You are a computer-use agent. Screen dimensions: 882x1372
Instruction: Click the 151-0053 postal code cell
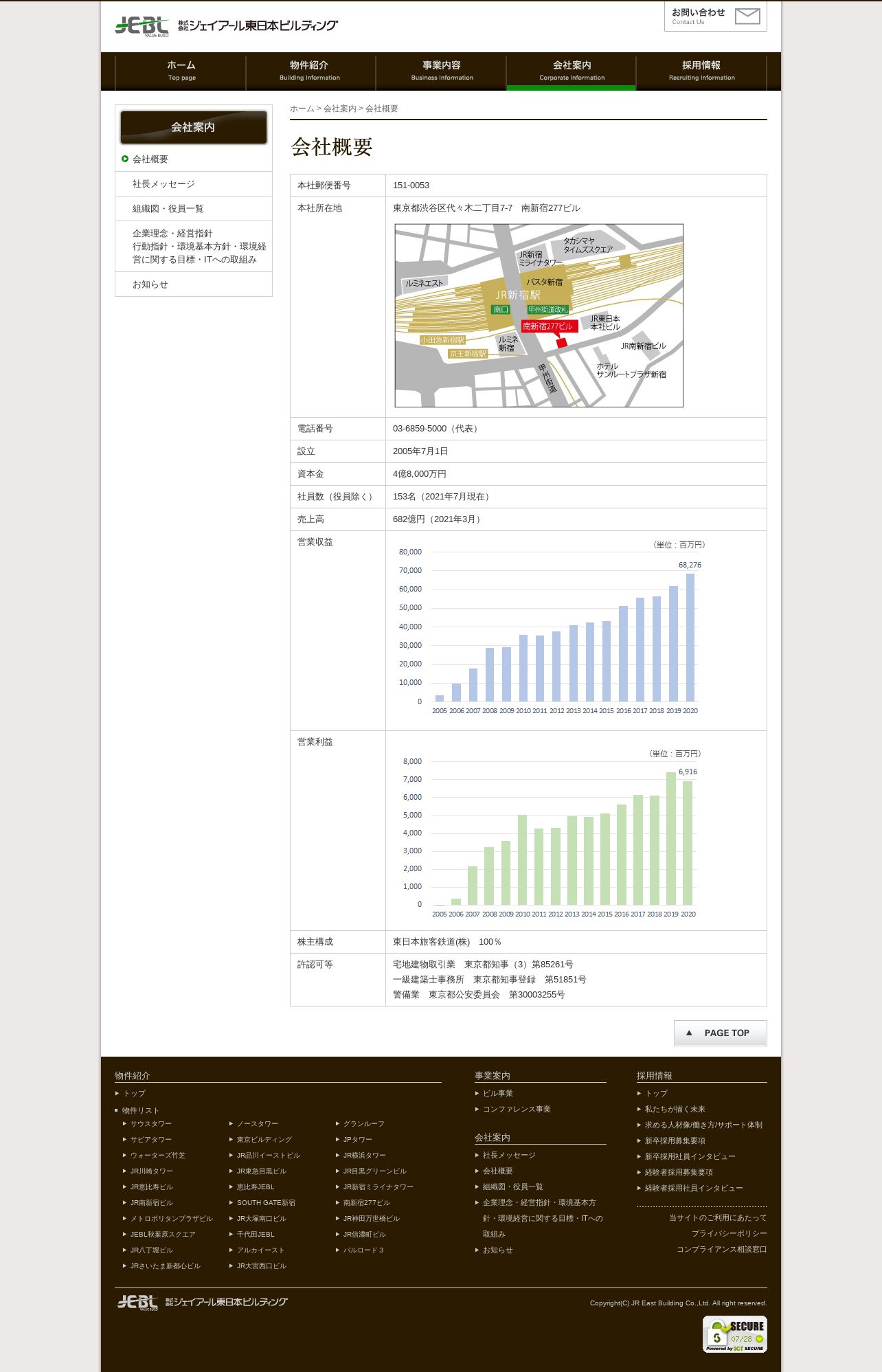tap(576, 185)
